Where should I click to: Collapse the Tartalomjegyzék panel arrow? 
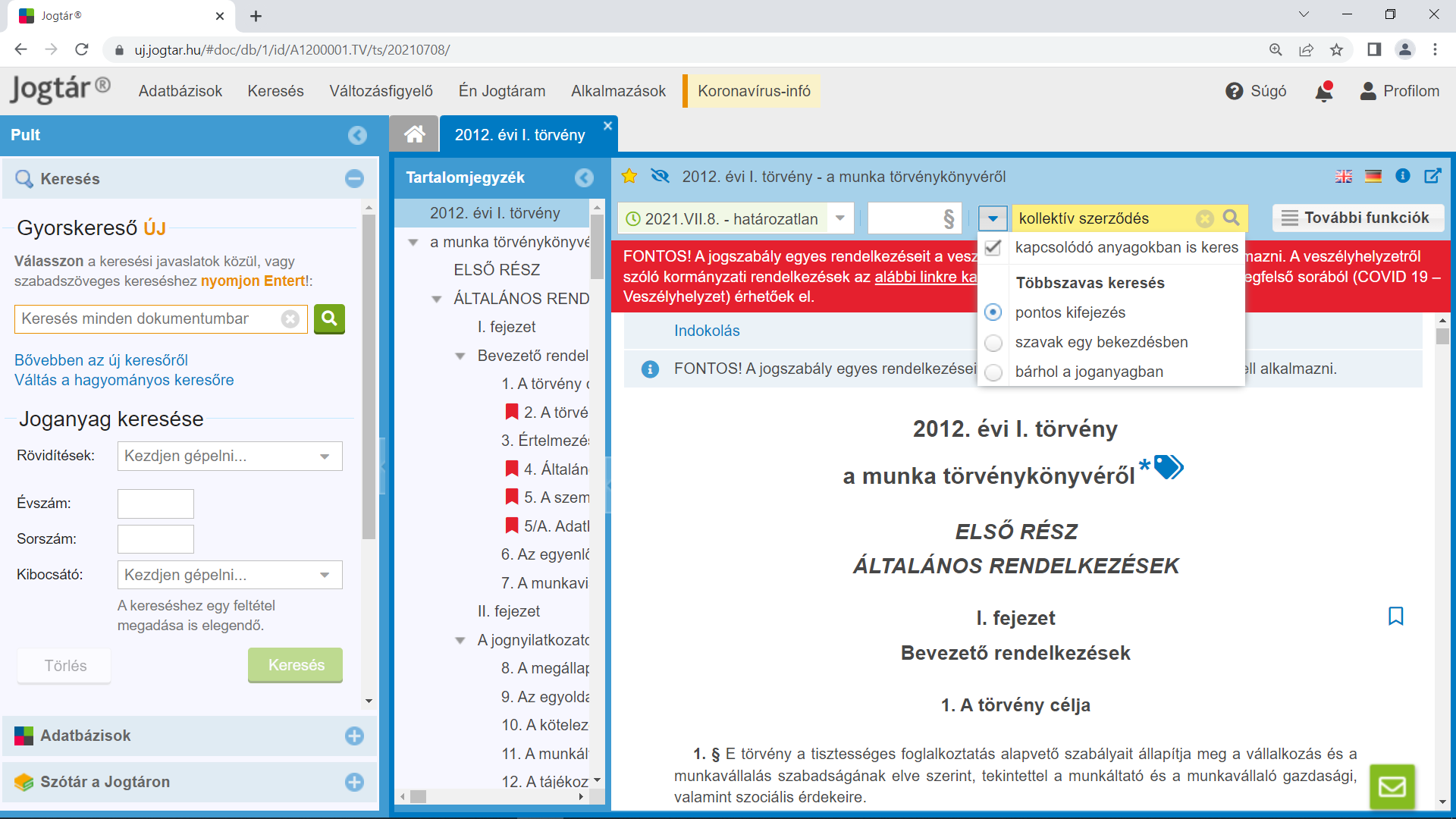point(584,177)
